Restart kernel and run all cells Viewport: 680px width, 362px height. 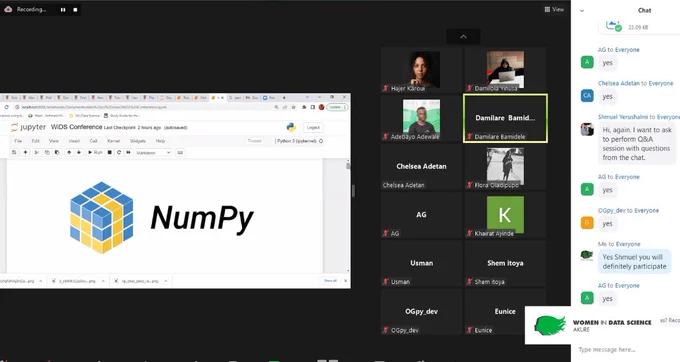point(128,153)
